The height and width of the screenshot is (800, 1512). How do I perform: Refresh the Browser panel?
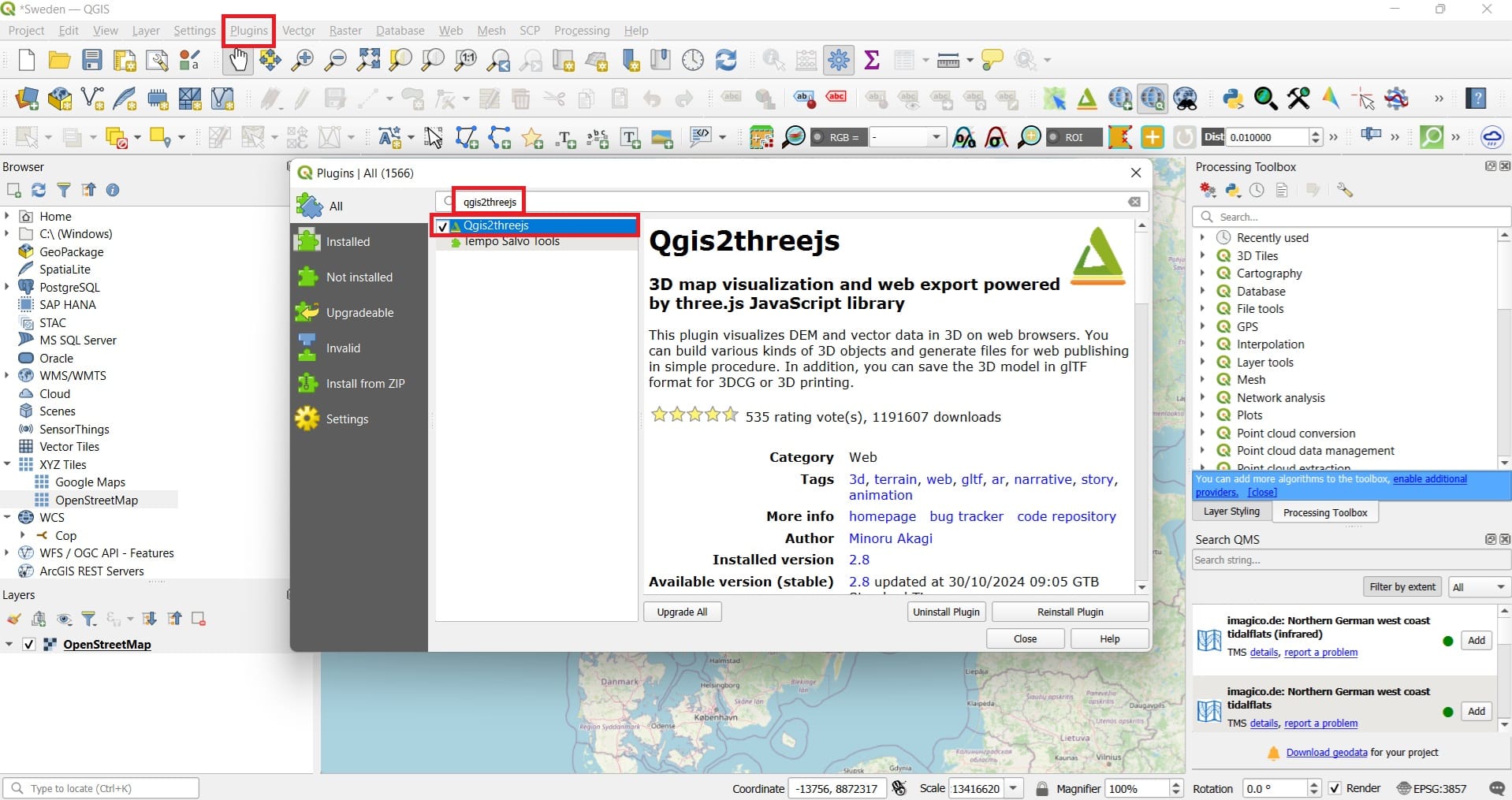38,190
